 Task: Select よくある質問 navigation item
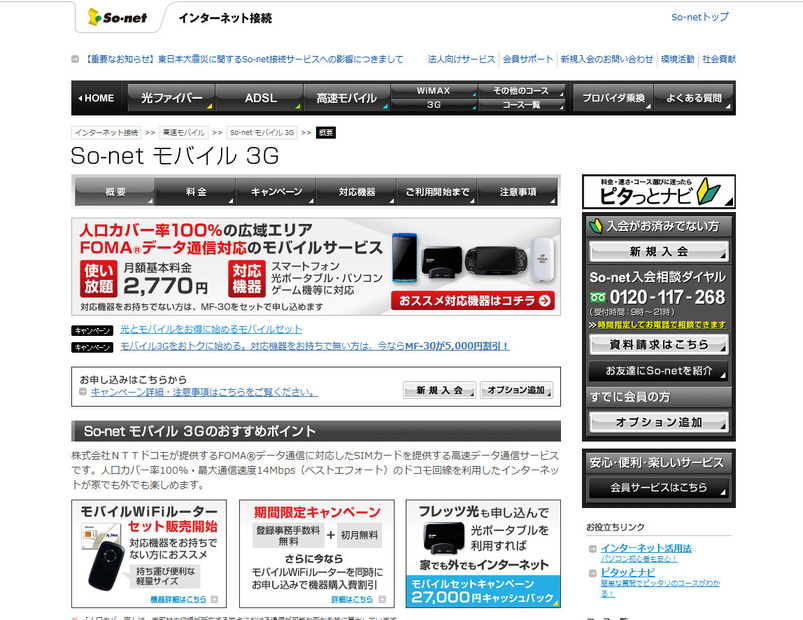(x=693, y=98)
